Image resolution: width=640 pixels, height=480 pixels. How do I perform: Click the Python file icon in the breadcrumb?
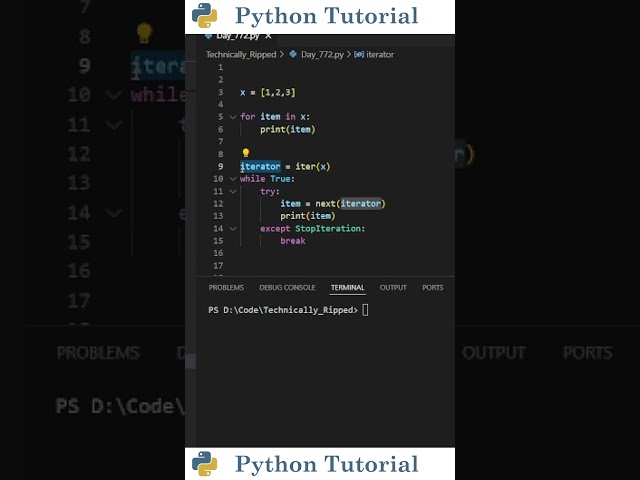point(293,54)
